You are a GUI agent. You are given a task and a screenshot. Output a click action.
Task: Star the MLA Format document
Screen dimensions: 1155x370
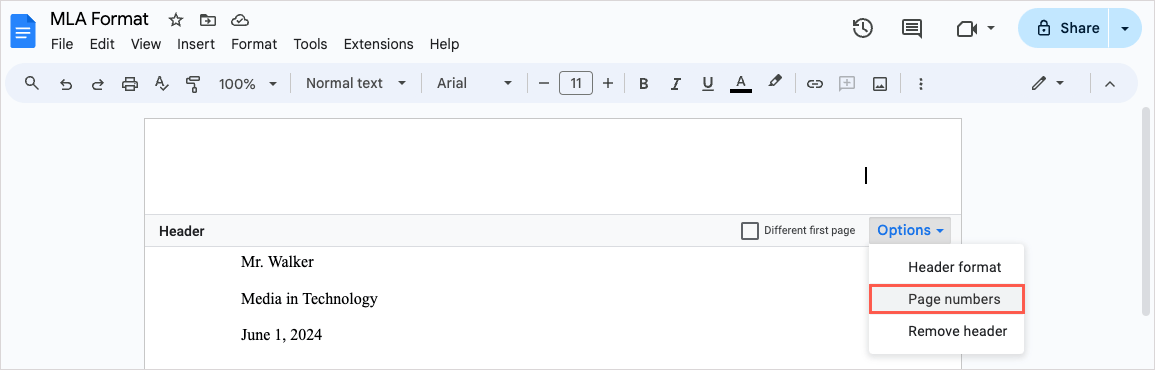pos(175,20)
